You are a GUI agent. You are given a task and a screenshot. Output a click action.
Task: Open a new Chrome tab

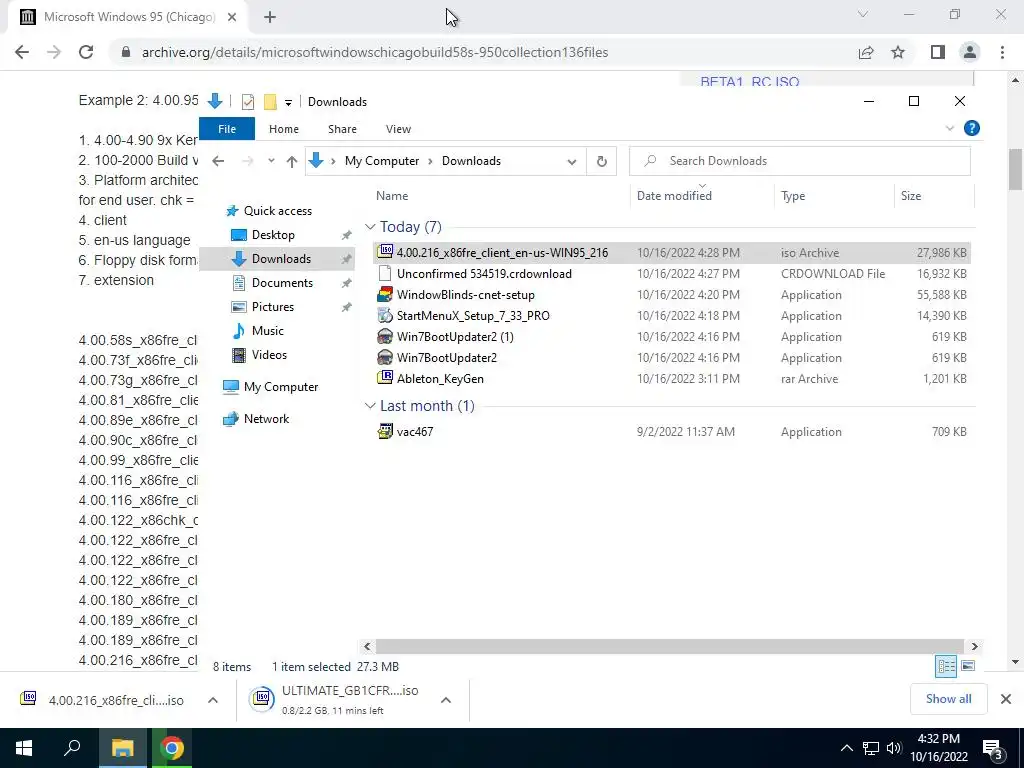(x=270, y=18)
